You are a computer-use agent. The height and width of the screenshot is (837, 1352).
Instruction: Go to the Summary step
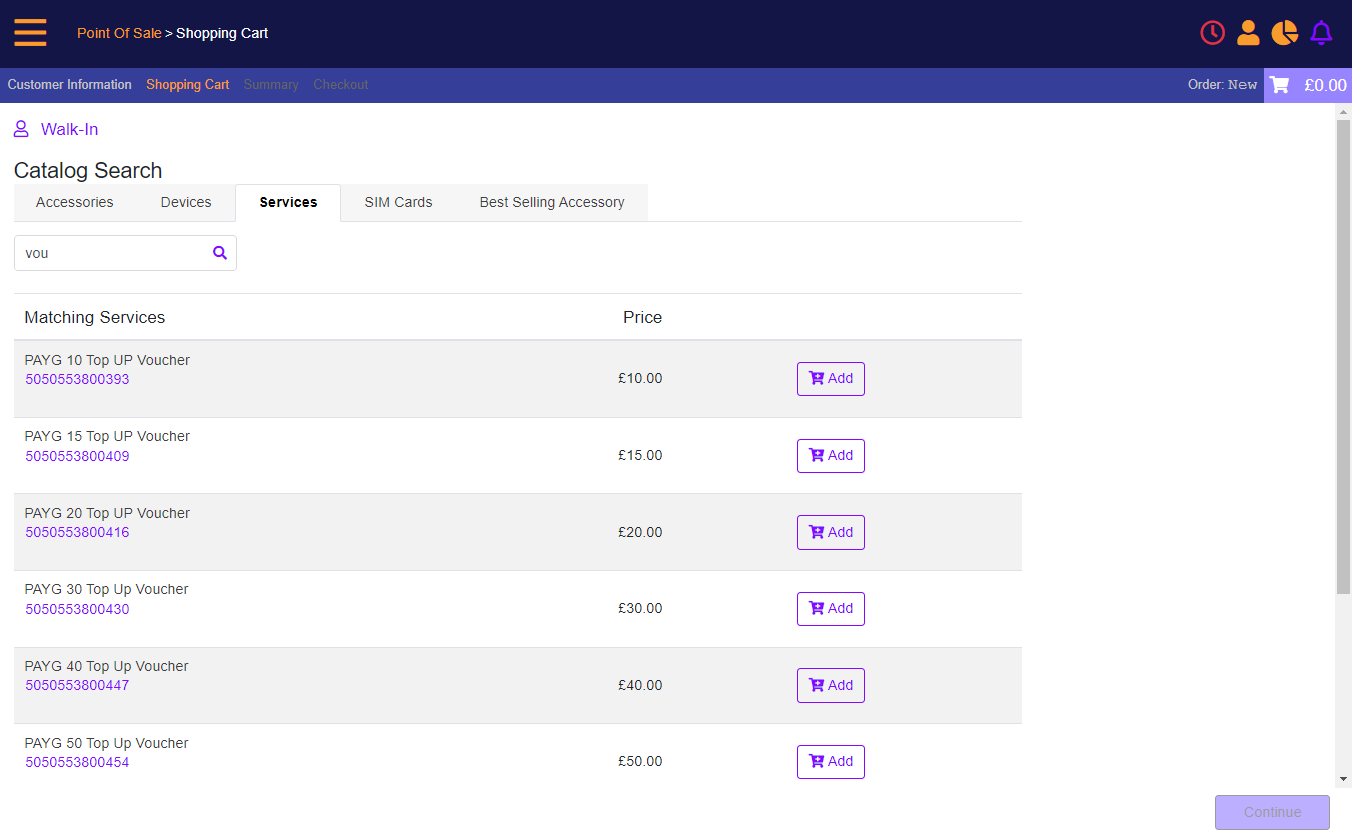pos(271,85)
